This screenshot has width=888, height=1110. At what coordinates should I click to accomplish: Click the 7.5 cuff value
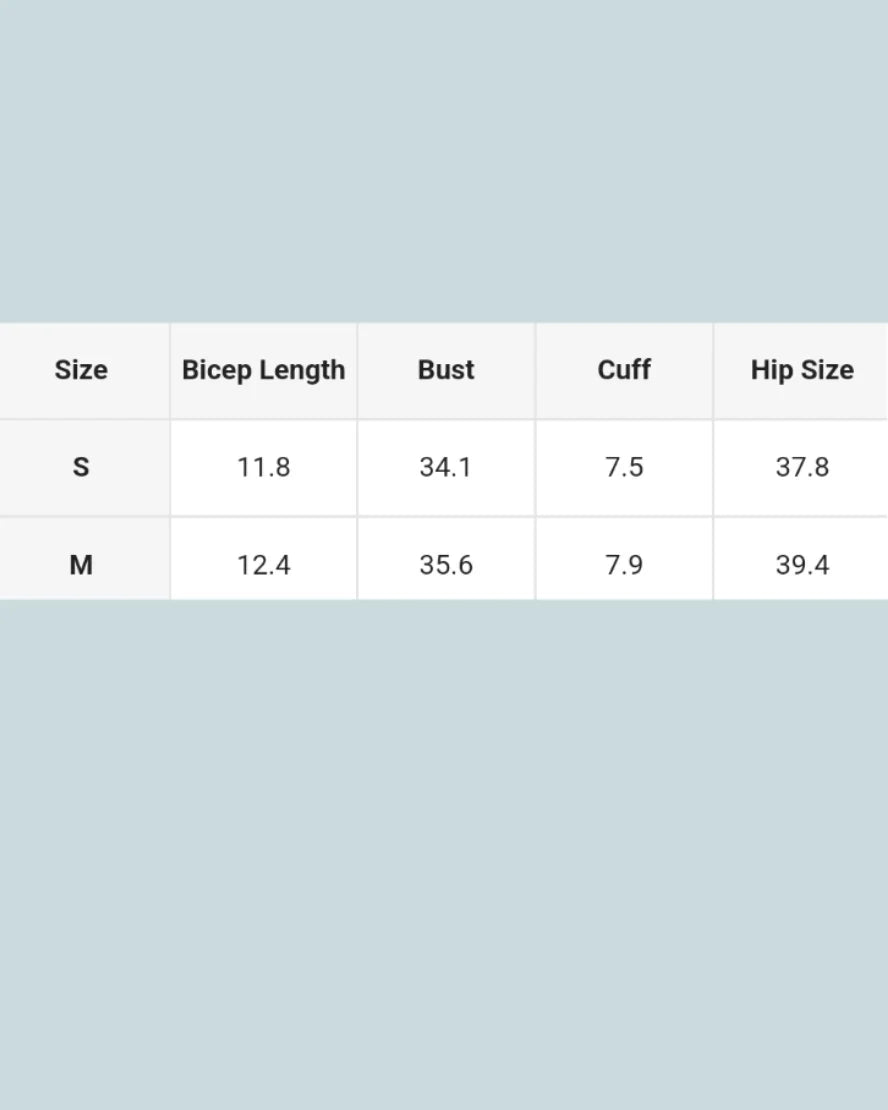624,467
